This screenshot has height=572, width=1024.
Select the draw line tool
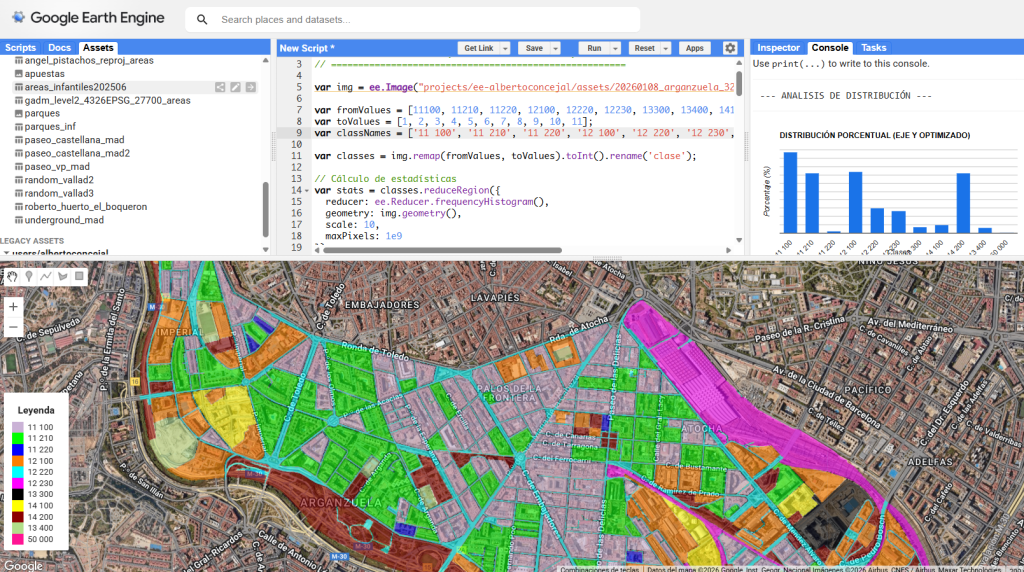(x=46, y=276)
